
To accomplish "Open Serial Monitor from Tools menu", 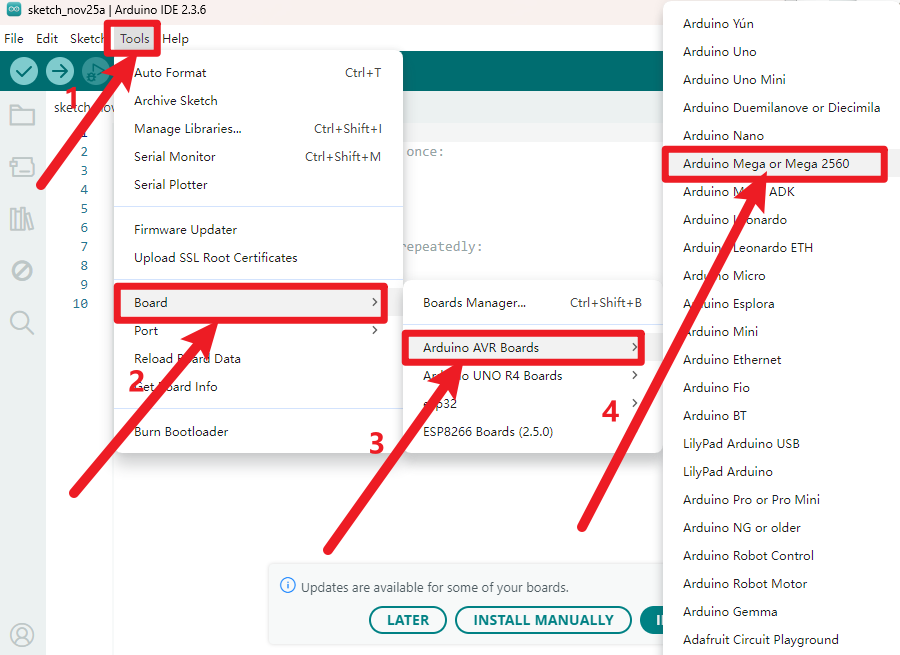I will [258, 157].
